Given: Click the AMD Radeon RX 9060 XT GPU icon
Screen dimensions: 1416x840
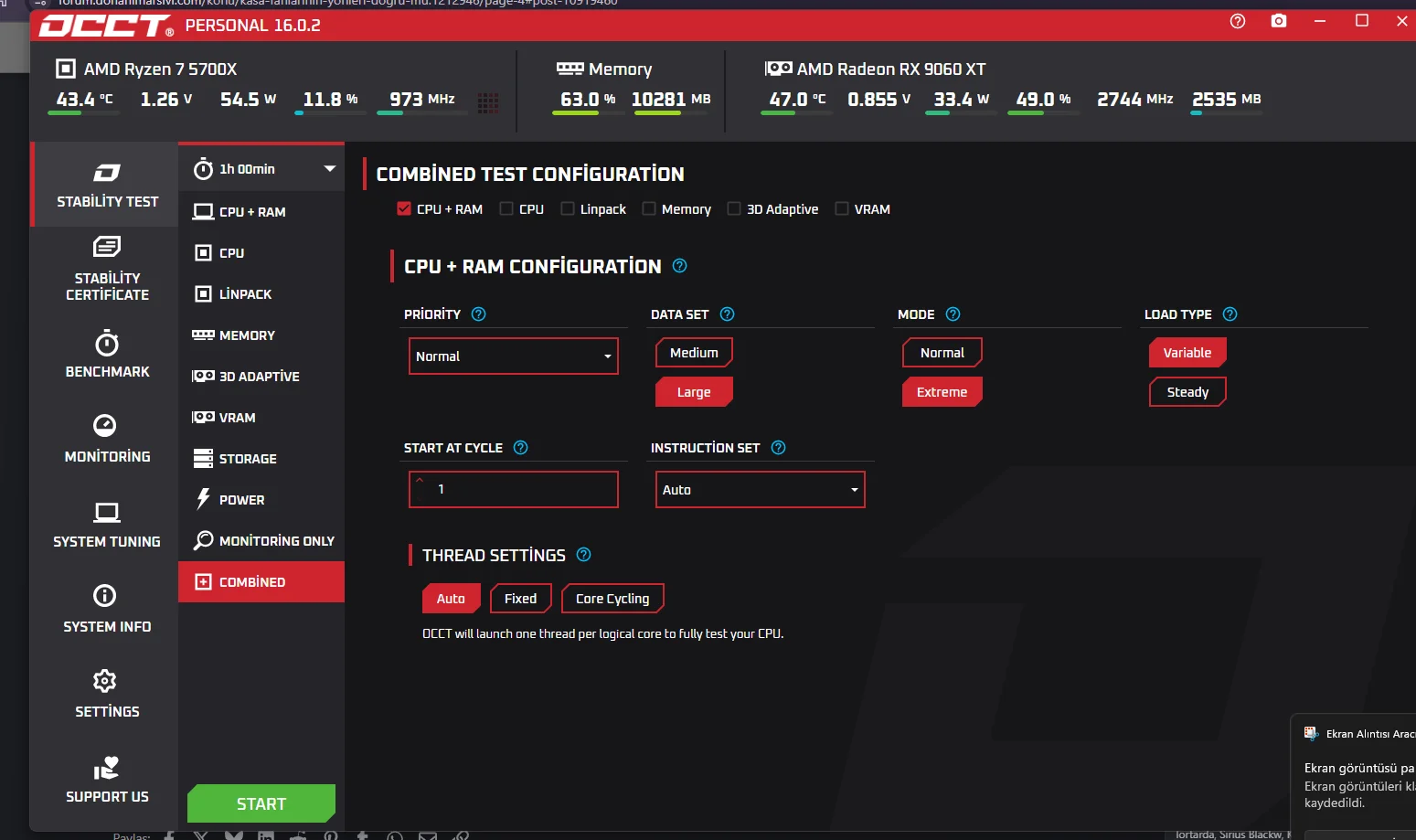Looking at the screenshot, I should tap(778, 69).
